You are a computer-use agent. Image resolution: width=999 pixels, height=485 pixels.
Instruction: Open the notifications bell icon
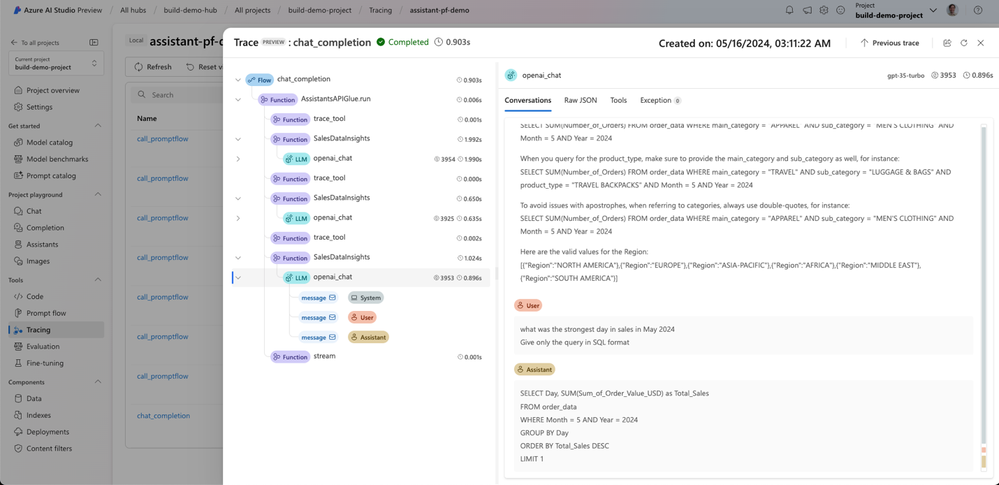tap(790, 10)
